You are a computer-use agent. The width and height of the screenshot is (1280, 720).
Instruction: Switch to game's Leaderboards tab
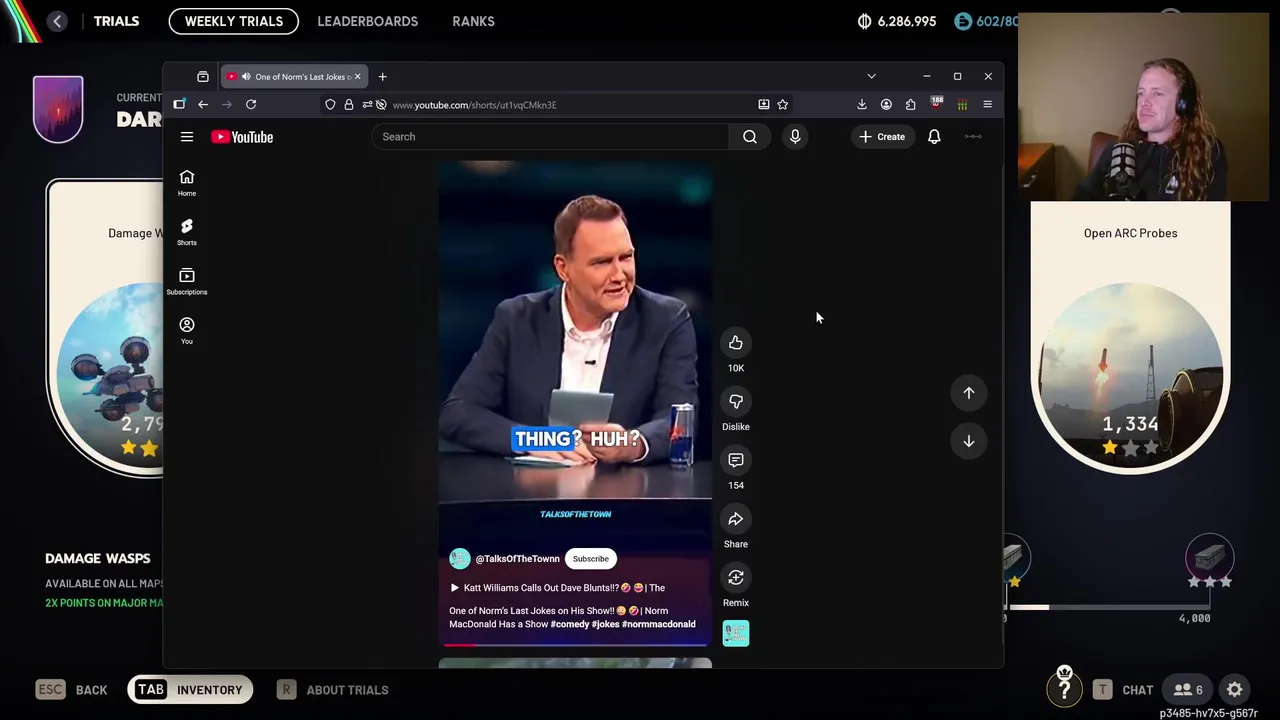(368, 21)
